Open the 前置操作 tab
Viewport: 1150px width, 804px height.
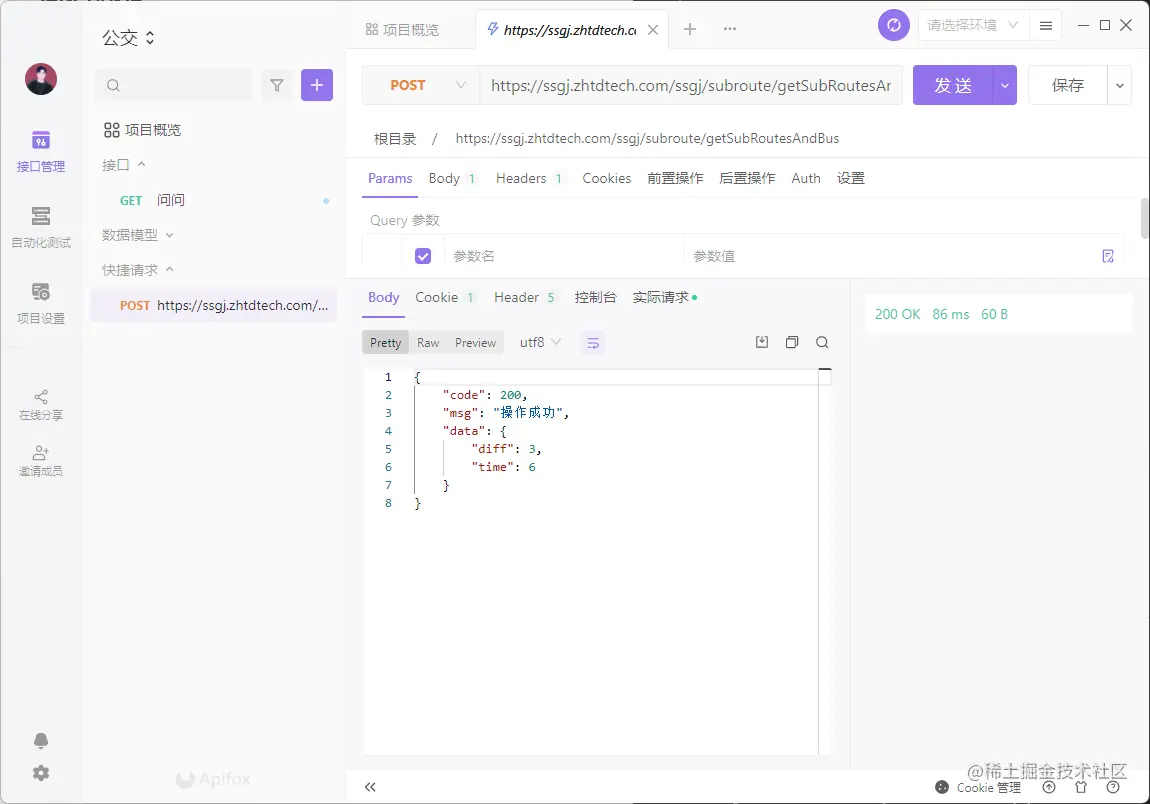675,178
